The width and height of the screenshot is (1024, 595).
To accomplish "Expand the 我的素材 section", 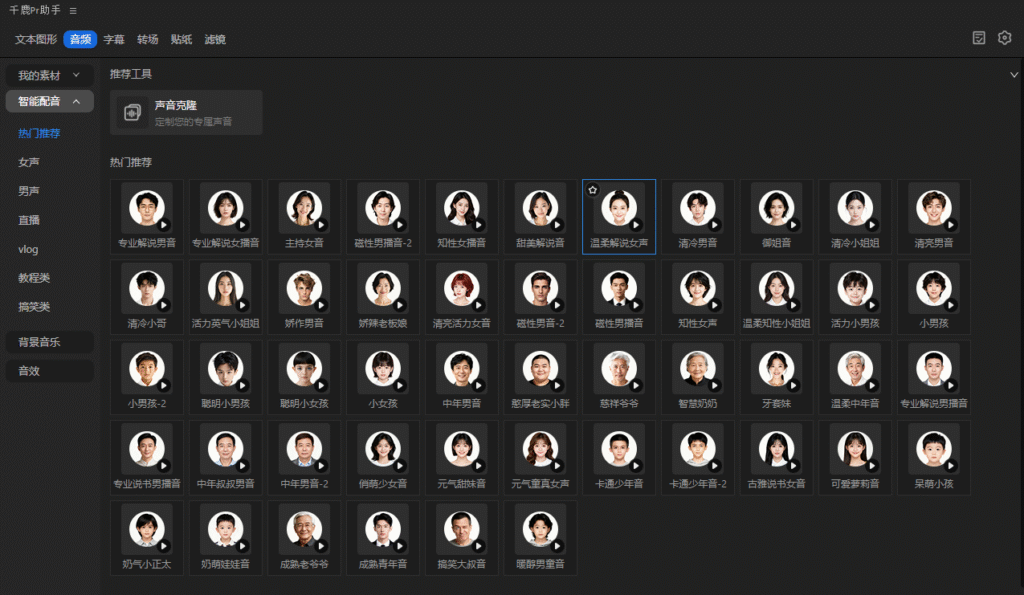I will (x=50, y=75).
